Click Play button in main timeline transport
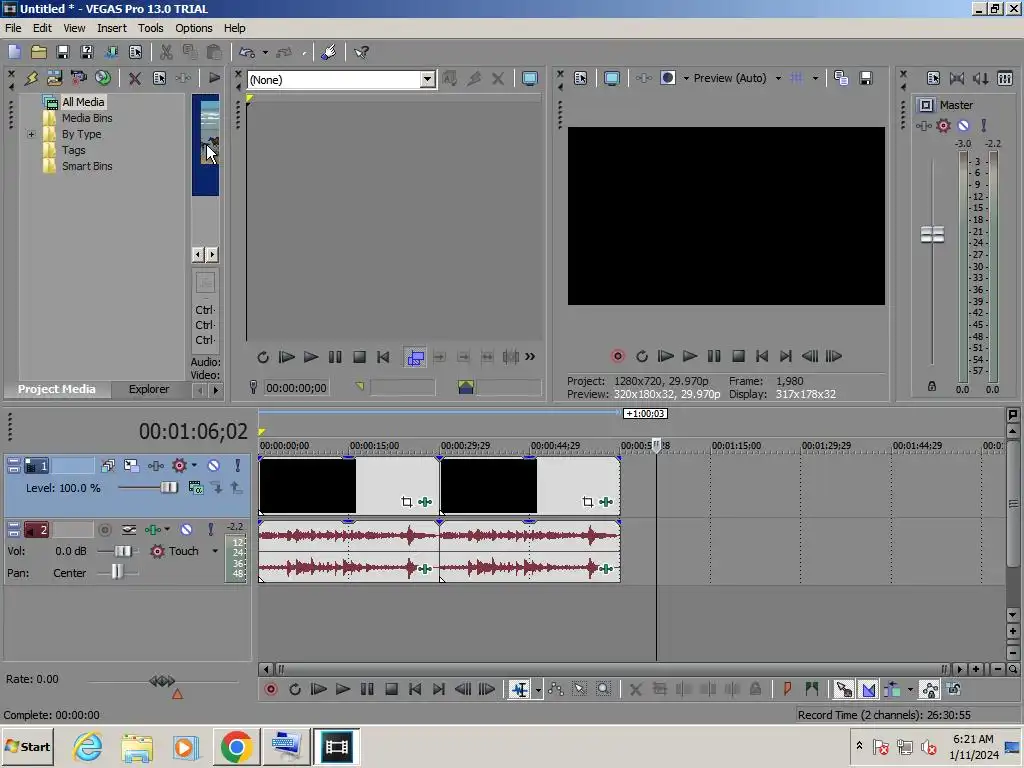 point(343,689)
